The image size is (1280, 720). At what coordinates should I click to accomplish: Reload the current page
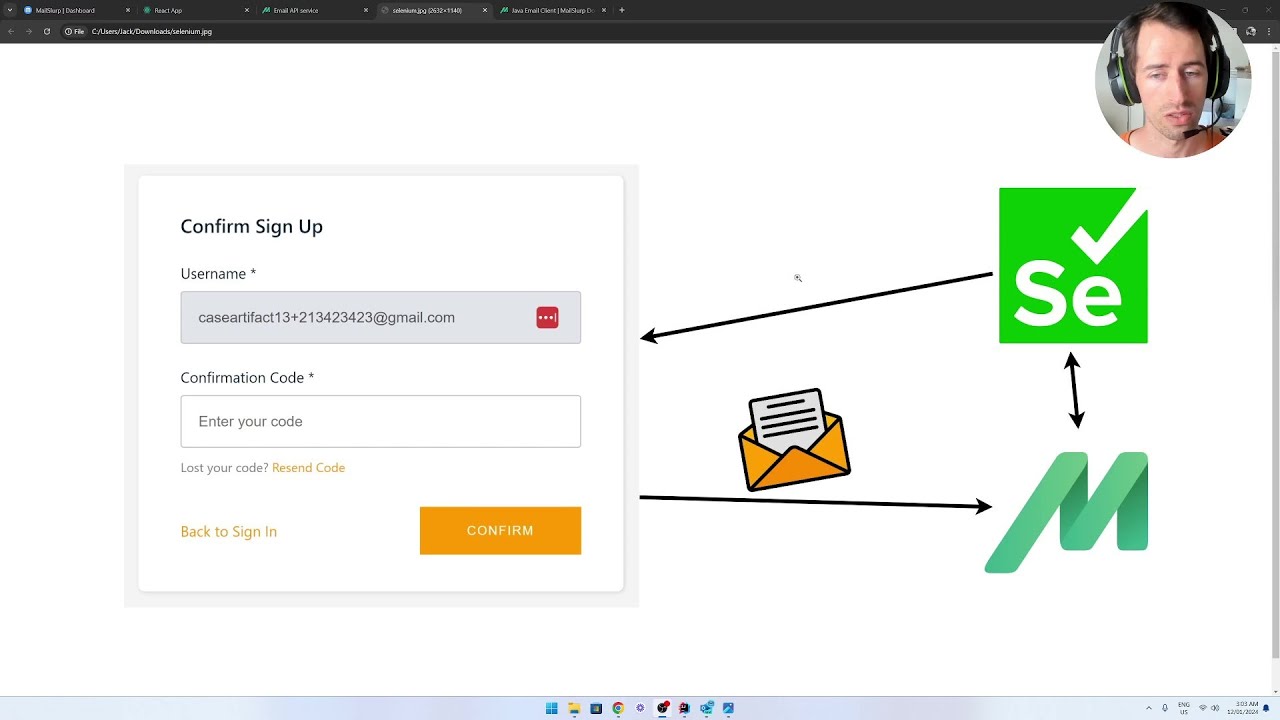pyautogui.click(x=46, y=31)
